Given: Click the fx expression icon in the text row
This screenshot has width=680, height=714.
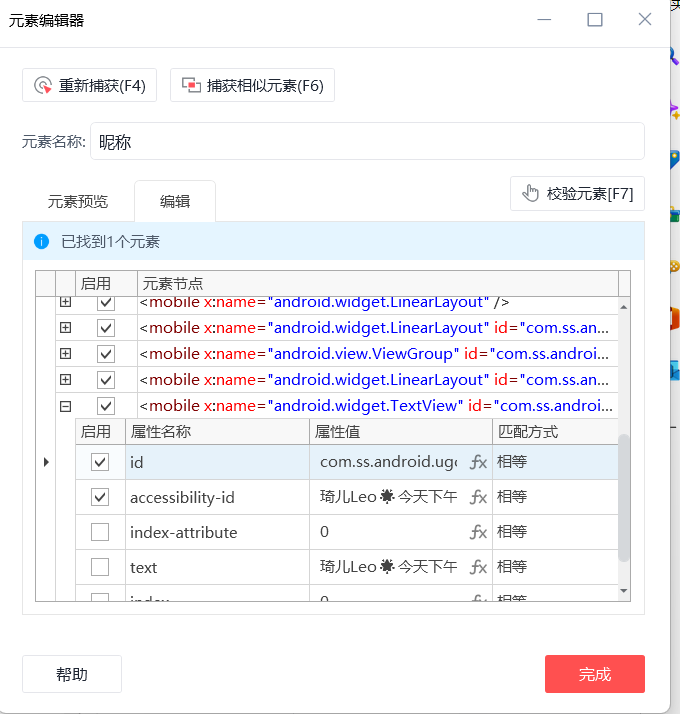Looking at the screenshot, I should pyautogui.click(x=478, y=567).
